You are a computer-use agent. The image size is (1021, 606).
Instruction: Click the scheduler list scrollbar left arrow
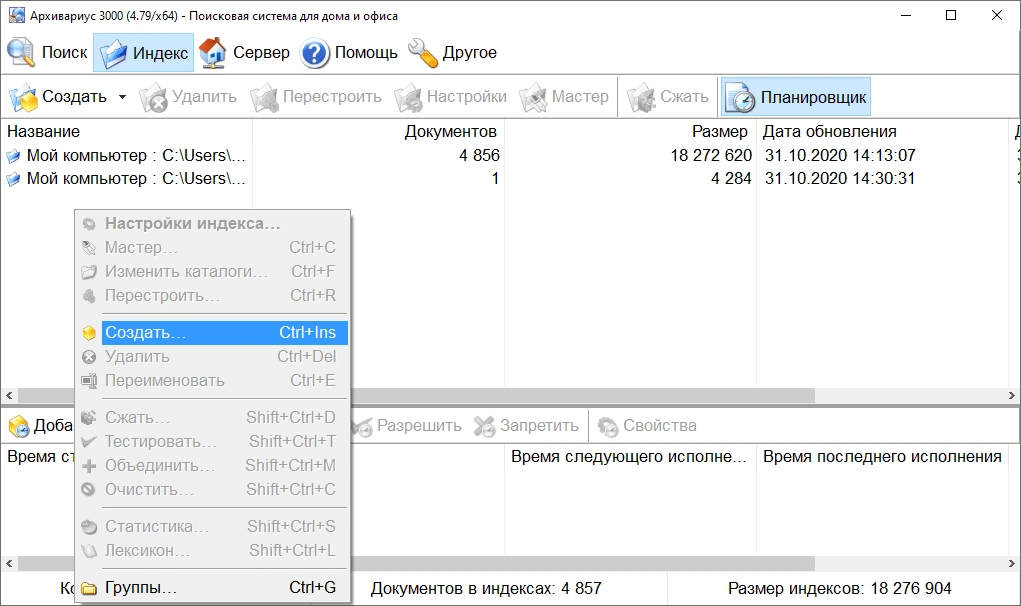click(x=9, y=563)
